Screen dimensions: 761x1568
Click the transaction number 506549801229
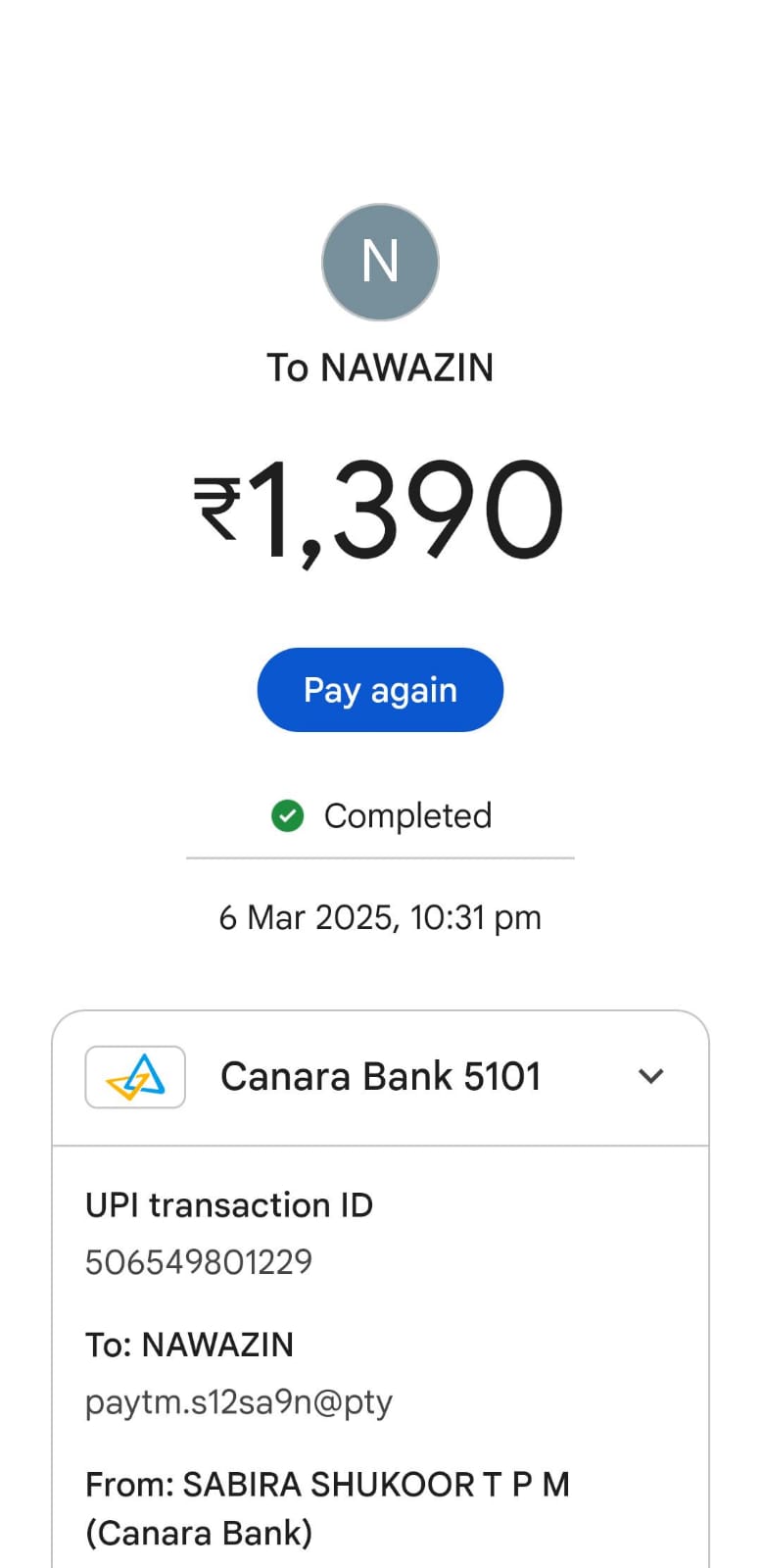coord(199,1261)
